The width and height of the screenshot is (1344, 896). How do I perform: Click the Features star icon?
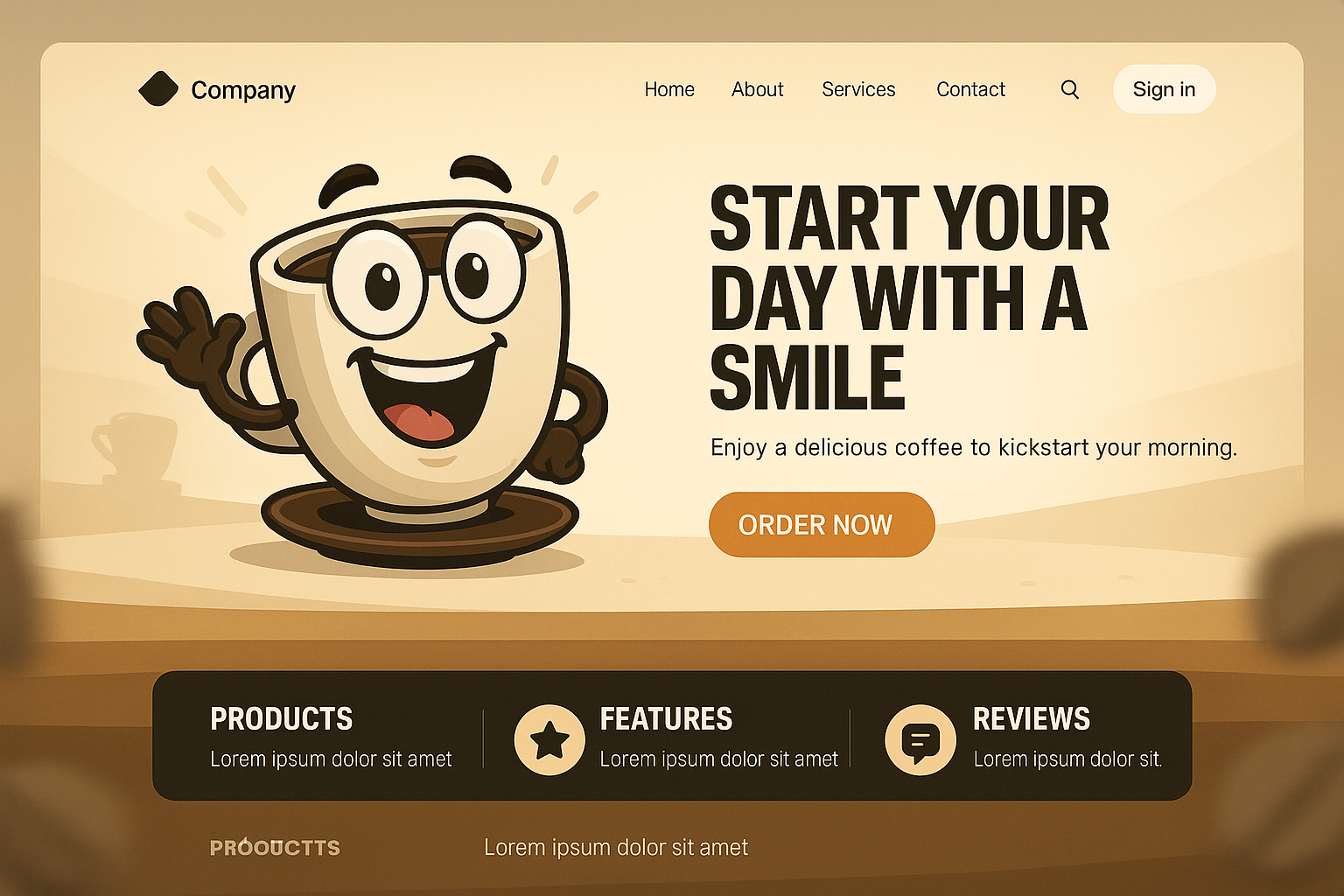549,739
